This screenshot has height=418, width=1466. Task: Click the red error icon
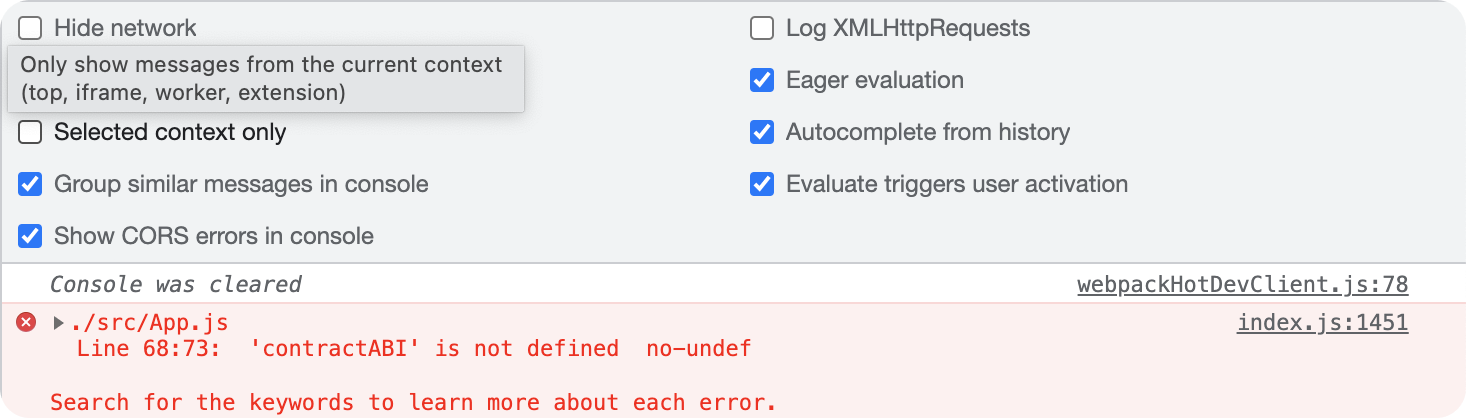[x=27, y=322]
